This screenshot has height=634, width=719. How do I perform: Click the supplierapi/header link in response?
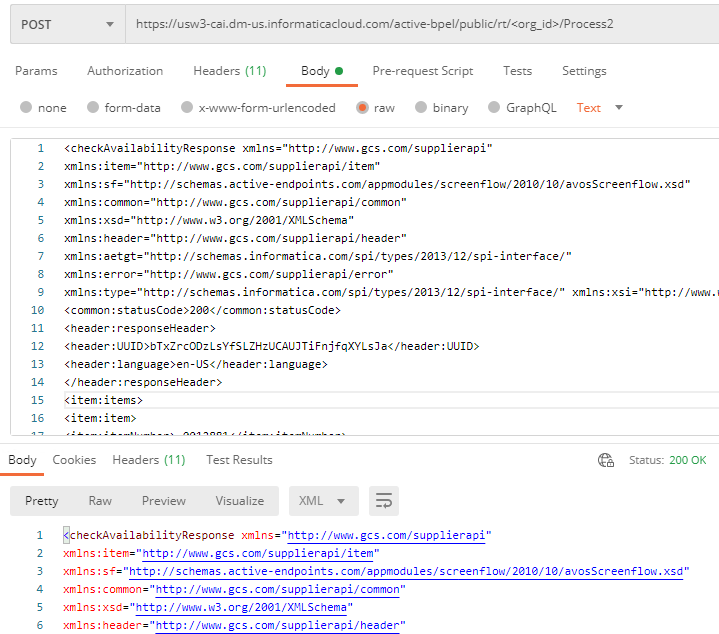tap(277, 625)
